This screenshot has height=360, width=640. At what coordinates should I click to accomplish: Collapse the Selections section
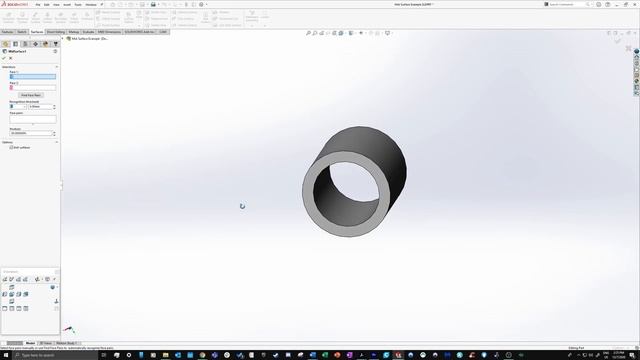tap(57, 67)
